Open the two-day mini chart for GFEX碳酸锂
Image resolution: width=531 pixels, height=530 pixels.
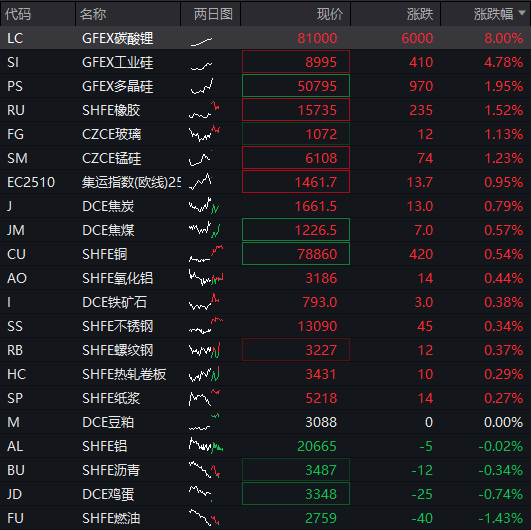[202, 42]
